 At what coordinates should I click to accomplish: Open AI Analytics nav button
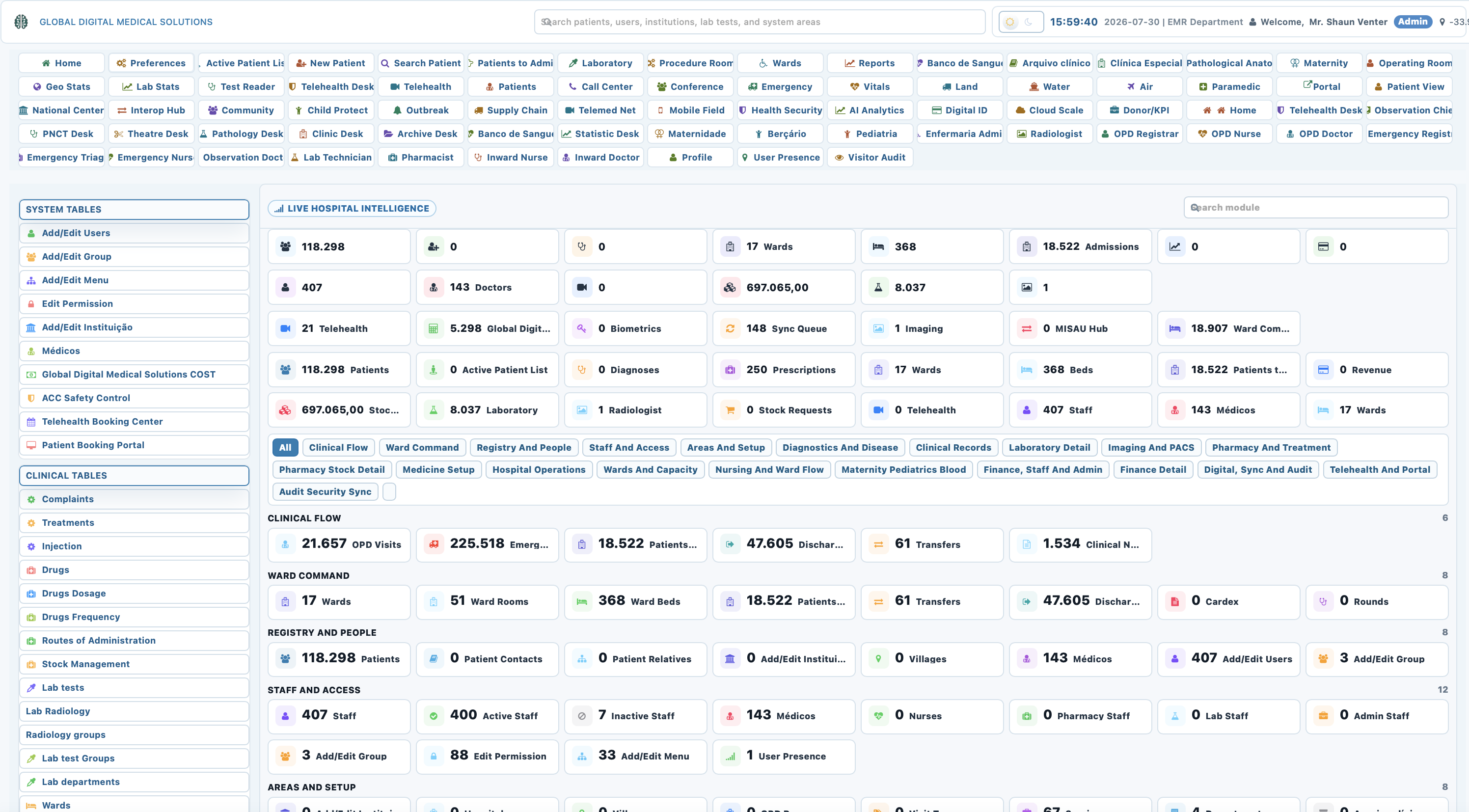click(x=870, y=110)
